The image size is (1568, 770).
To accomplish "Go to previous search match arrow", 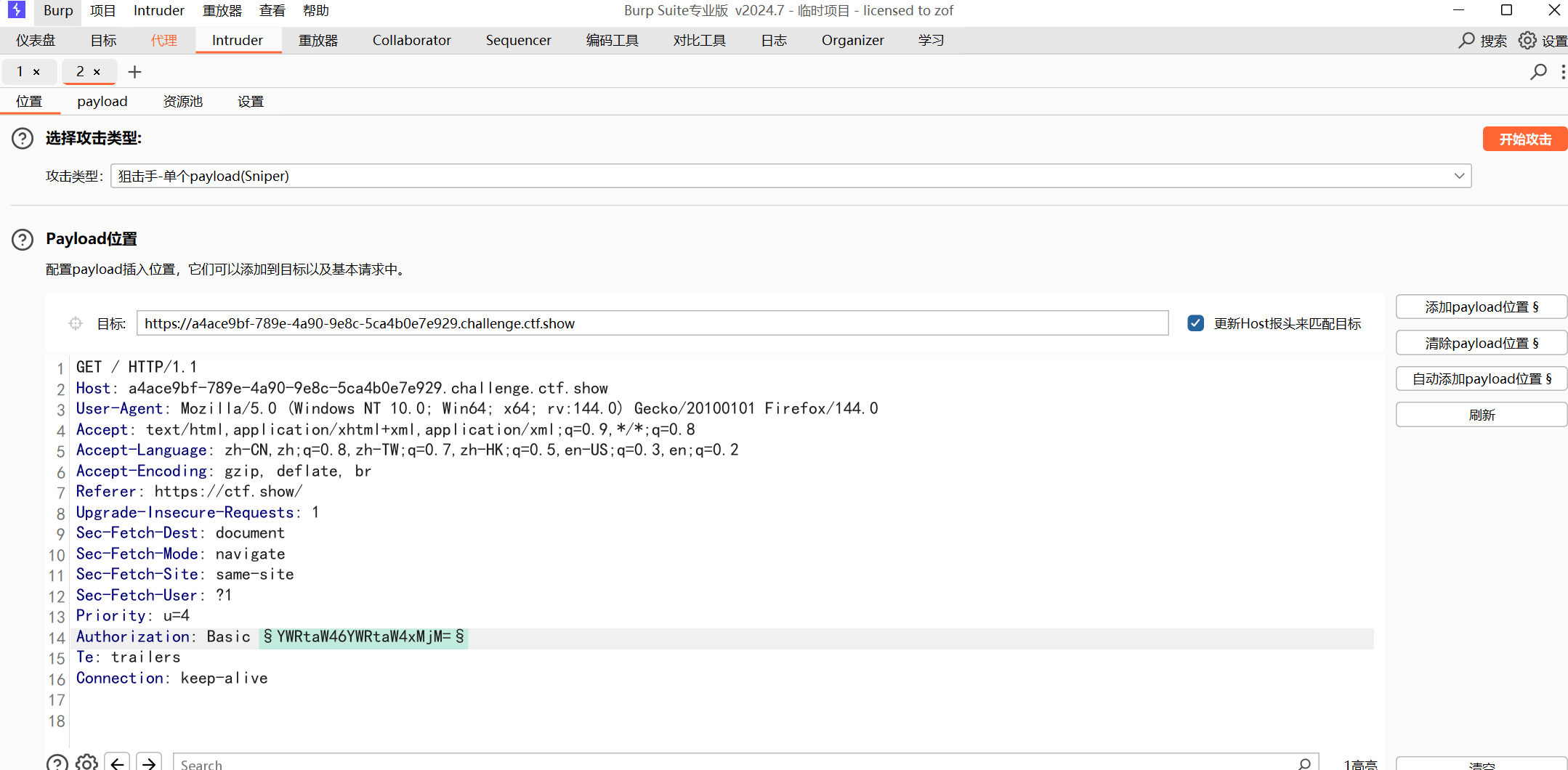I will [117, 763].
